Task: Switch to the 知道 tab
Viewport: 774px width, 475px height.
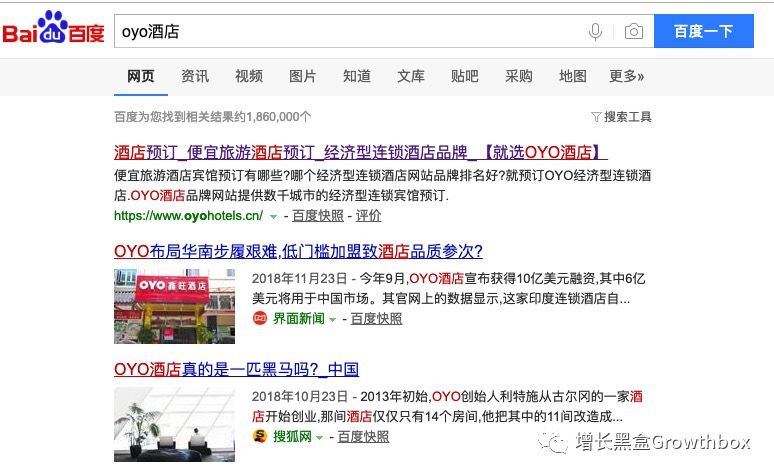Action: click(x=357, y=76)
